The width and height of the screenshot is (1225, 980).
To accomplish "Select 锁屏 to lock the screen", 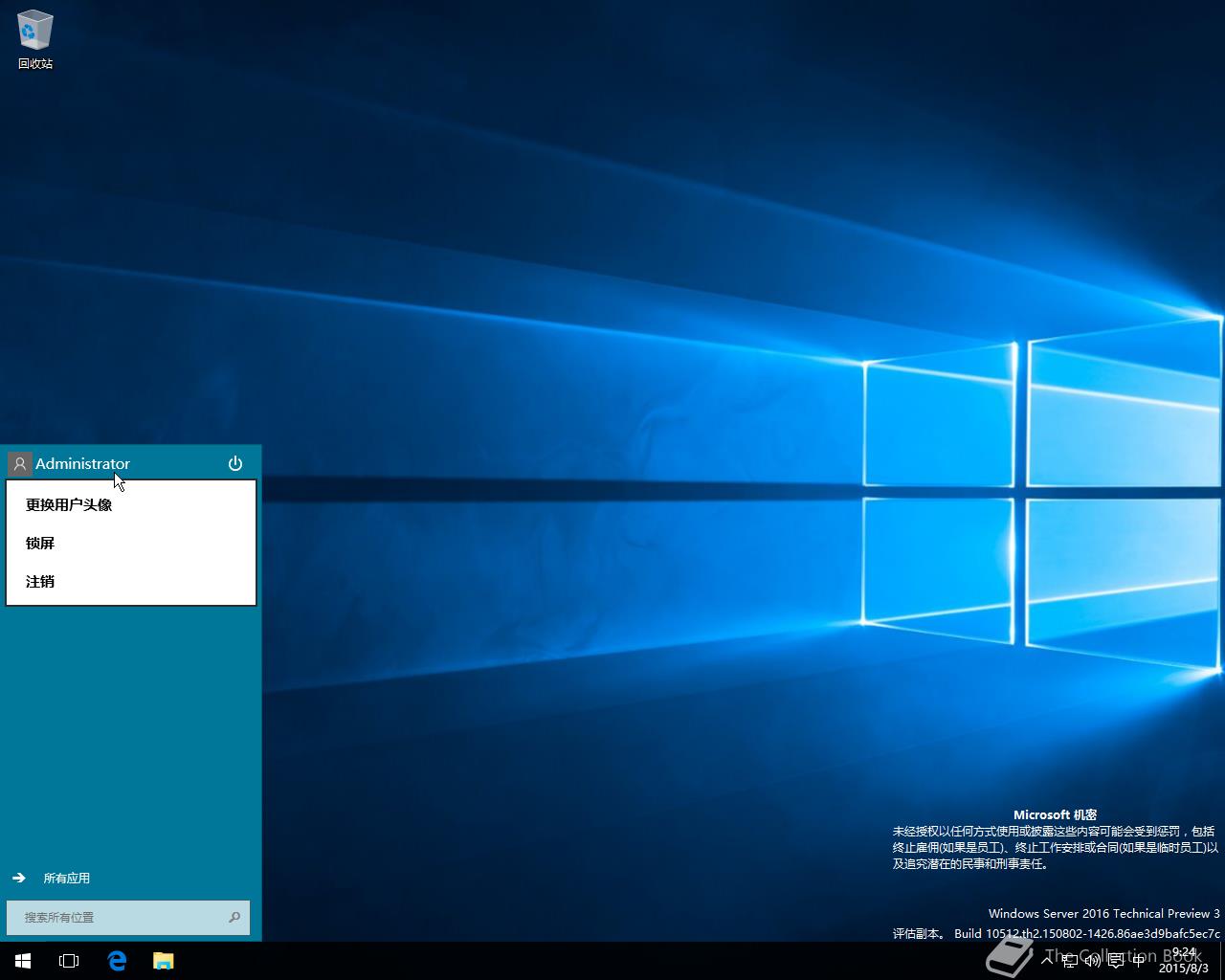I will (x=131, y=543).
